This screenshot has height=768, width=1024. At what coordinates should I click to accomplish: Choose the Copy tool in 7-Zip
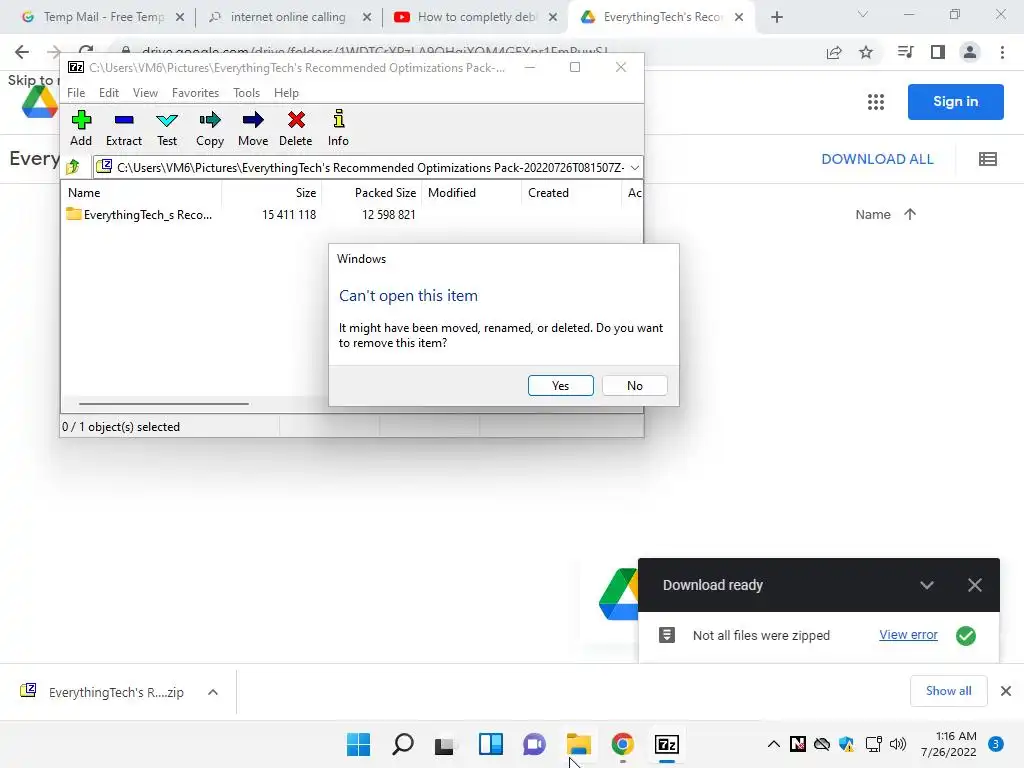click(x=210, y=129)
